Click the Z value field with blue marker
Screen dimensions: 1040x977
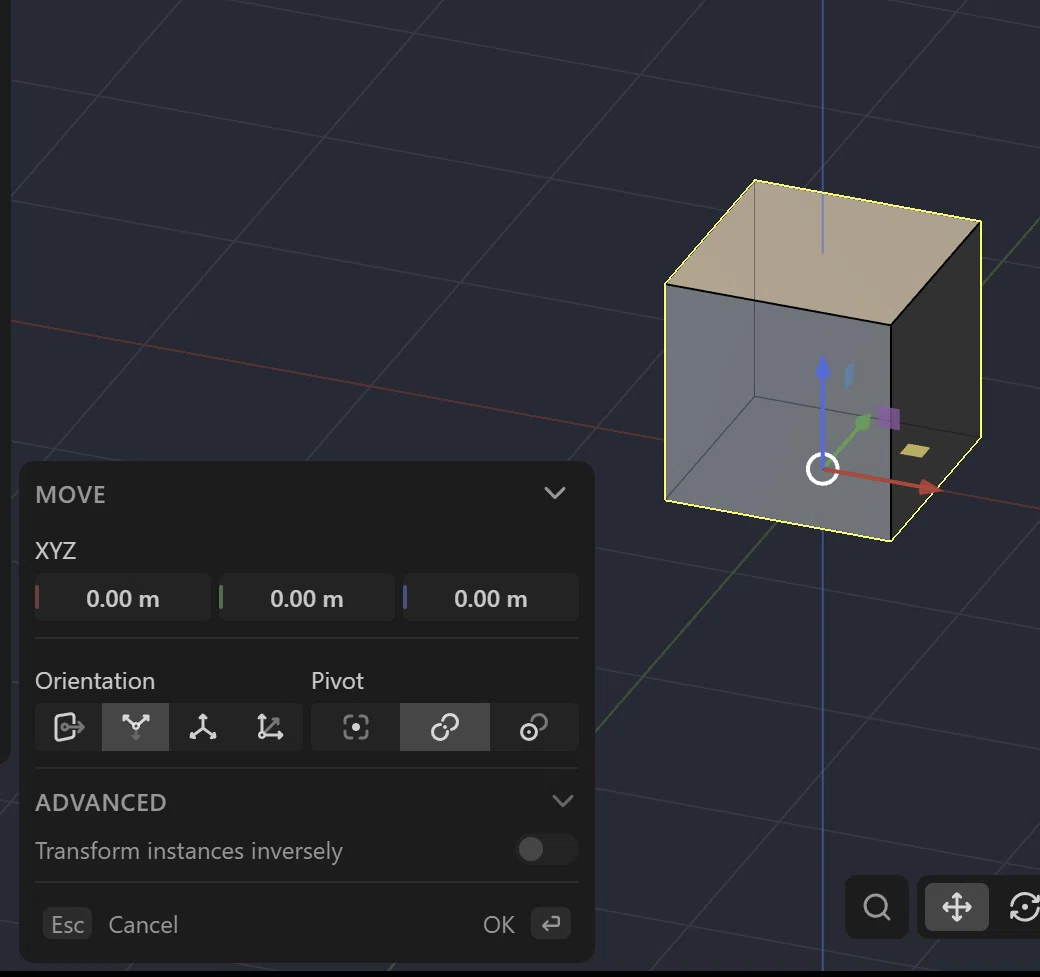[491, 598]
